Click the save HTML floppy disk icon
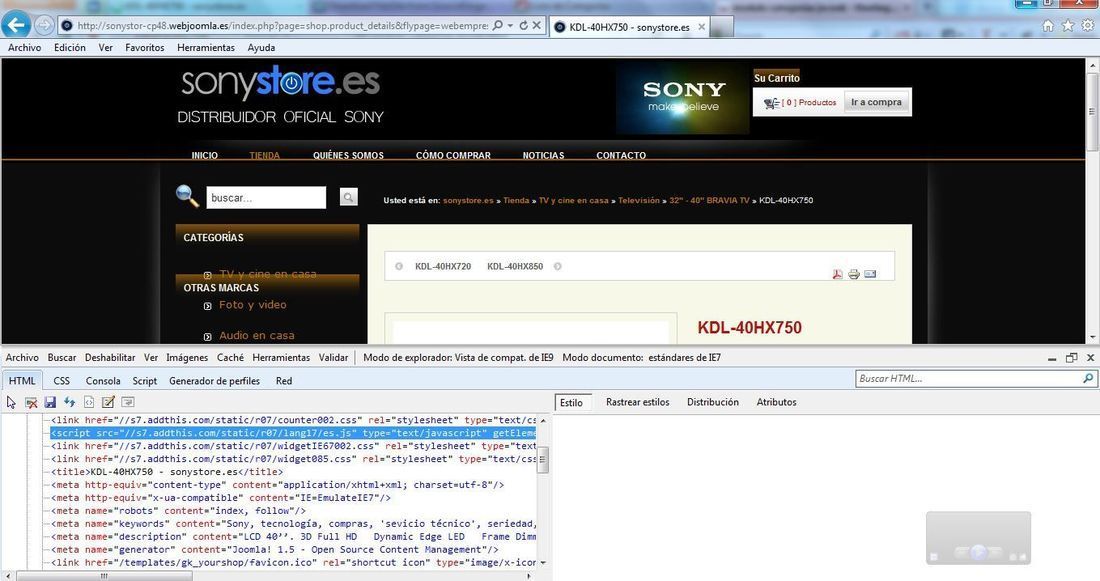The image size is (1100, 581). point(50,402)
